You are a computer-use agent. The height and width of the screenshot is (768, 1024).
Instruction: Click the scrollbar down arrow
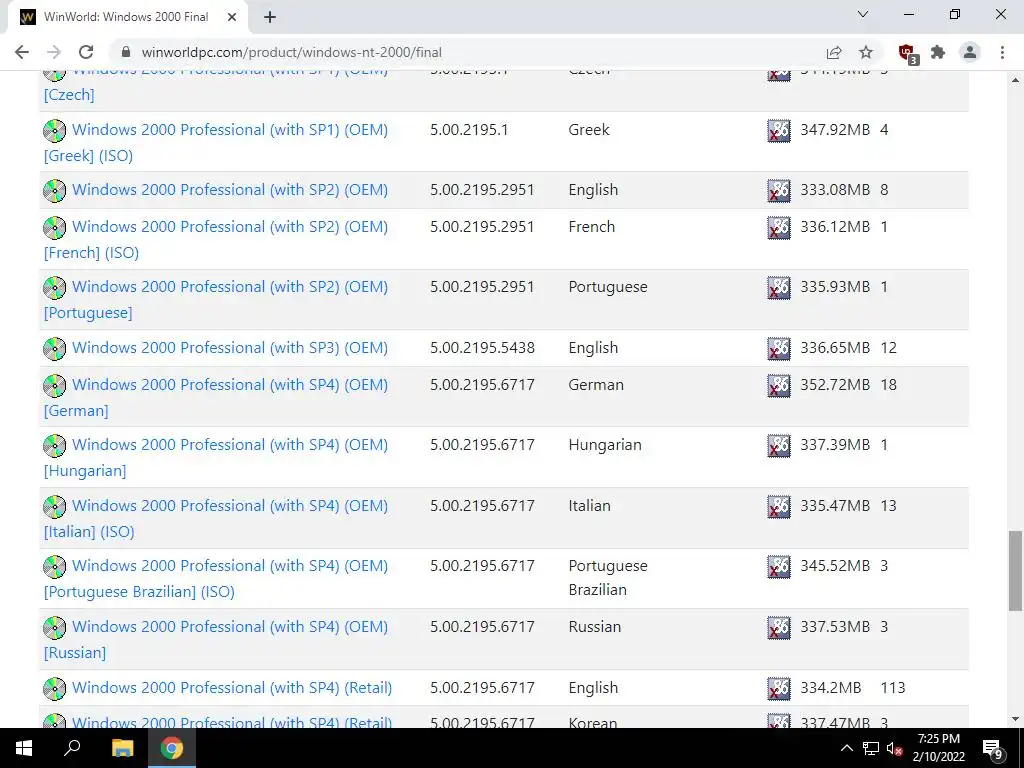pyautogui.click(x=1015, y=719)
